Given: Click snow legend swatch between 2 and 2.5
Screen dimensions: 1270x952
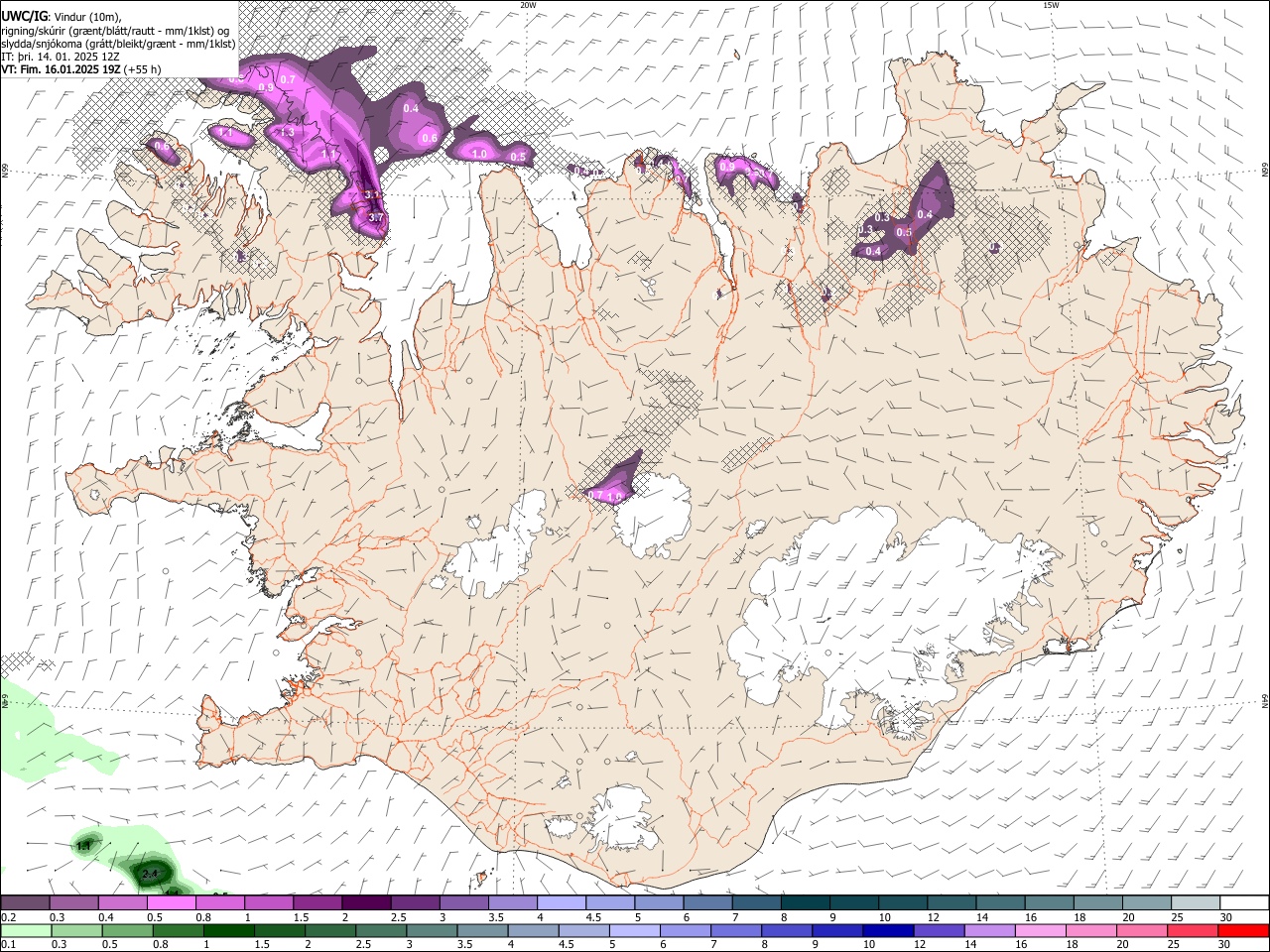Looking at the screenshot, I should point(366,903).
